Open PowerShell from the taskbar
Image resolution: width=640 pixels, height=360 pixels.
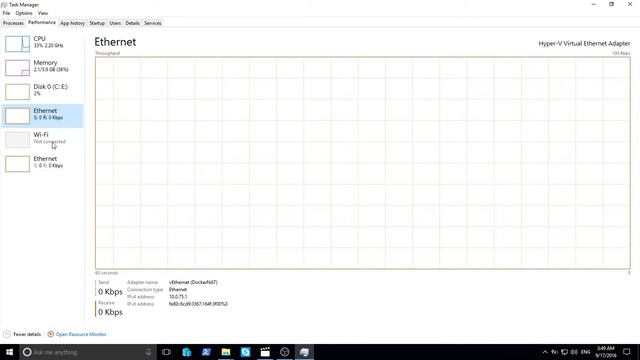coord(206,352)
